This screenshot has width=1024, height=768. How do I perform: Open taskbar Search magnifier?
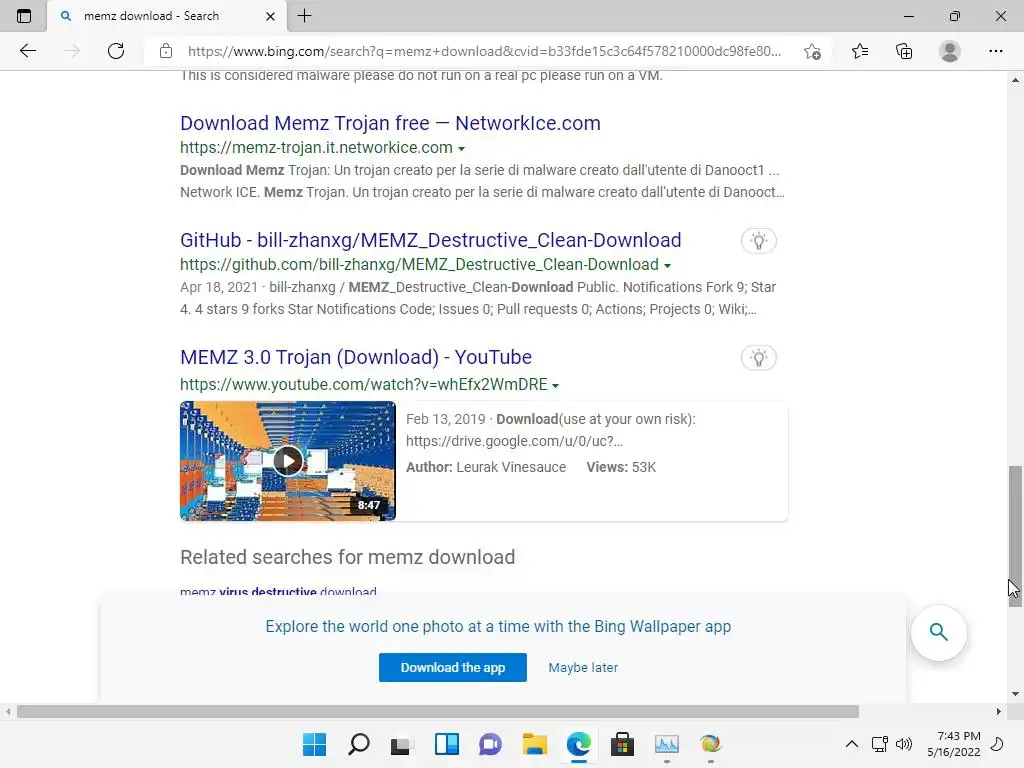point(359,744)
